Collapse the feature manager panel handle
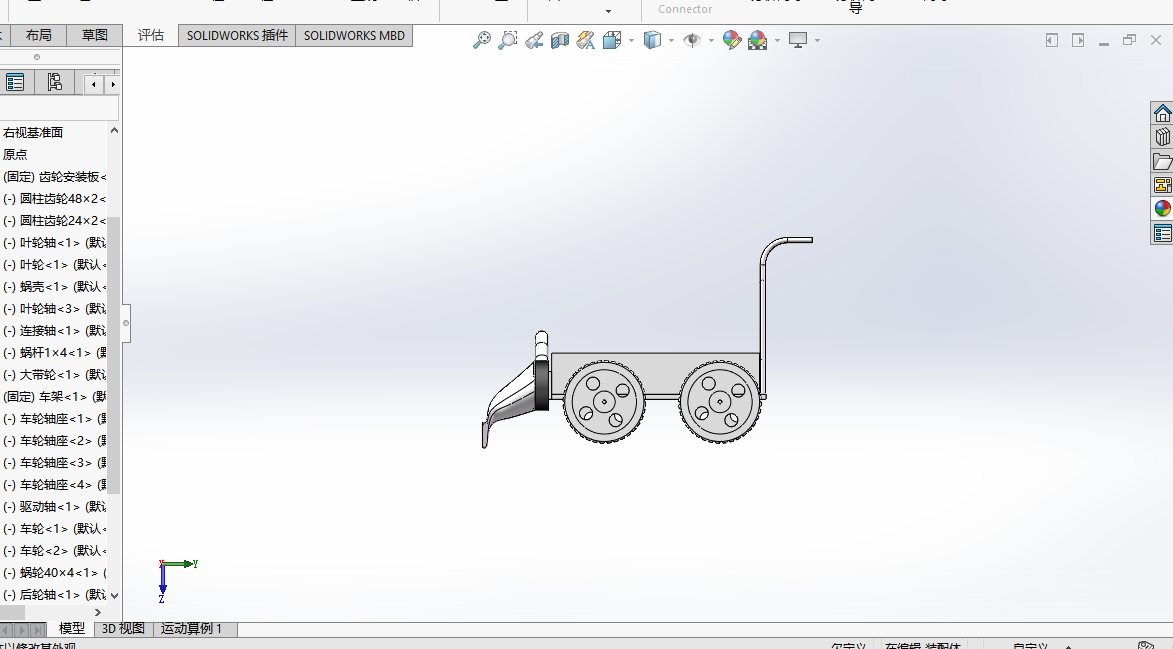 tap(126, 323)
